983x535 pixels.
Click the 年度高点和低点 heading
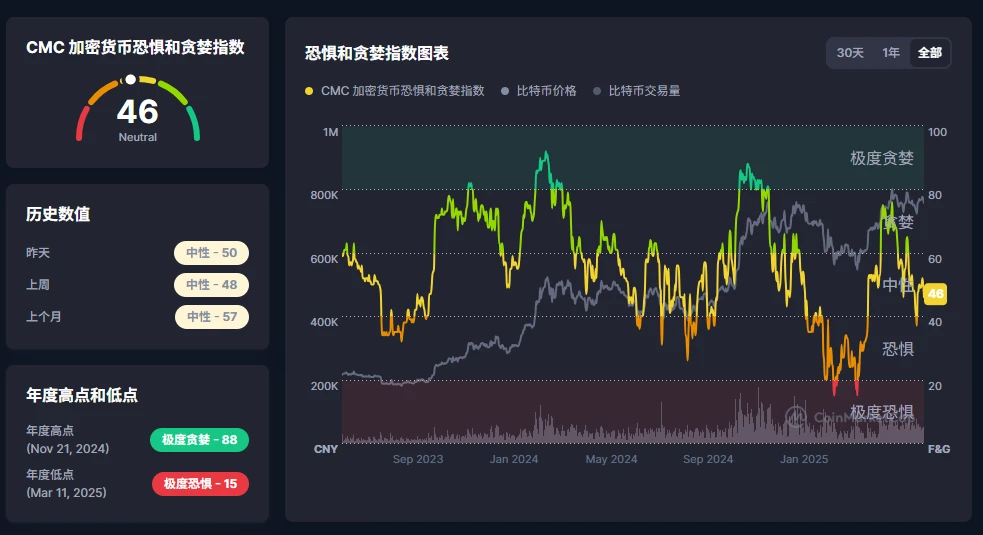click(x=81, y=395)
